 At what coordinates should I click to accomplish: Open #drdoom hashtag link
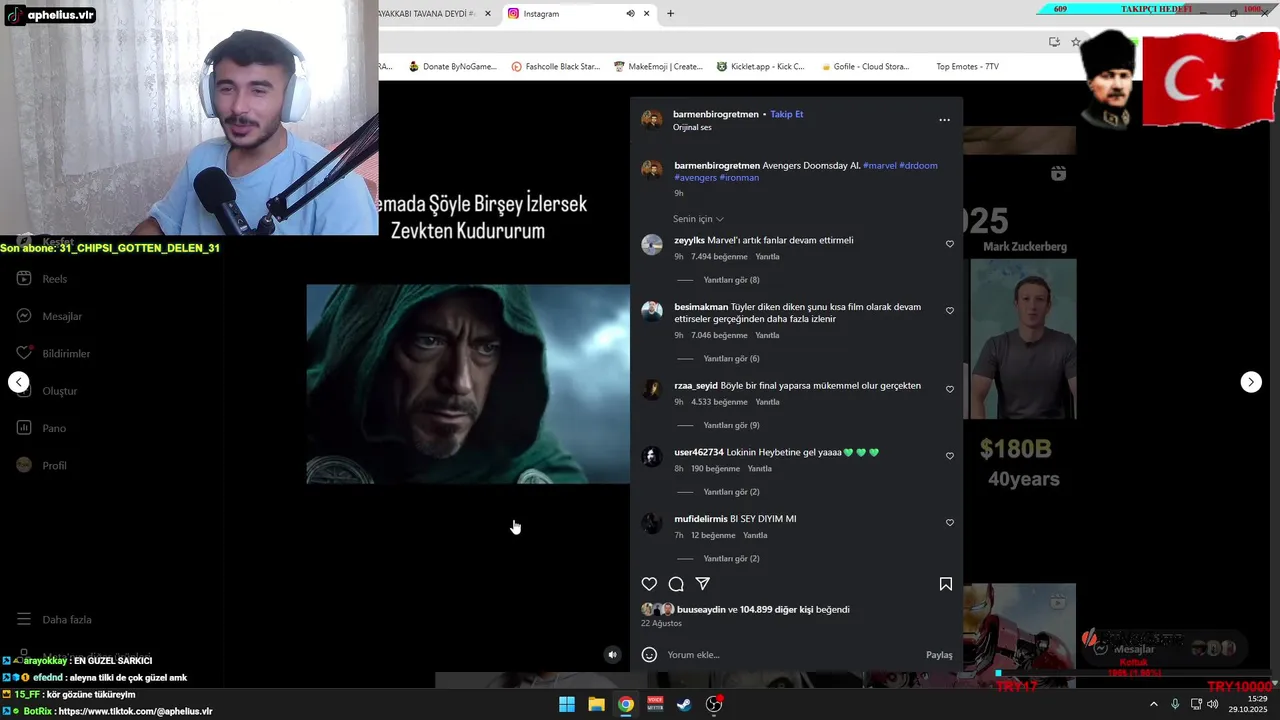click(x=918, y=166)
